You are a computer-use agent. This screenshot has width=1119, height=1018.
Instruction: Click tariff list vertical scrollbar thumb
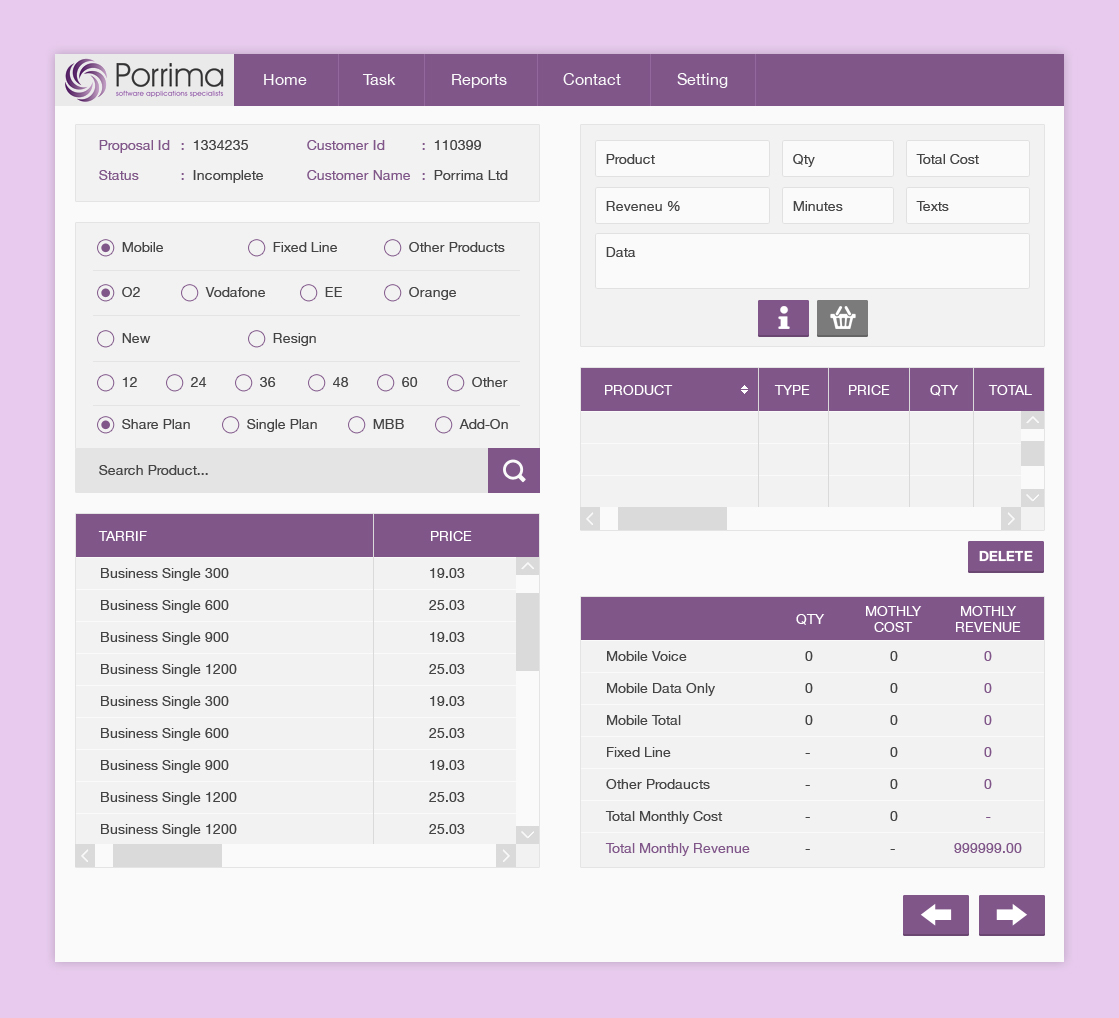[x=527, y=632]
